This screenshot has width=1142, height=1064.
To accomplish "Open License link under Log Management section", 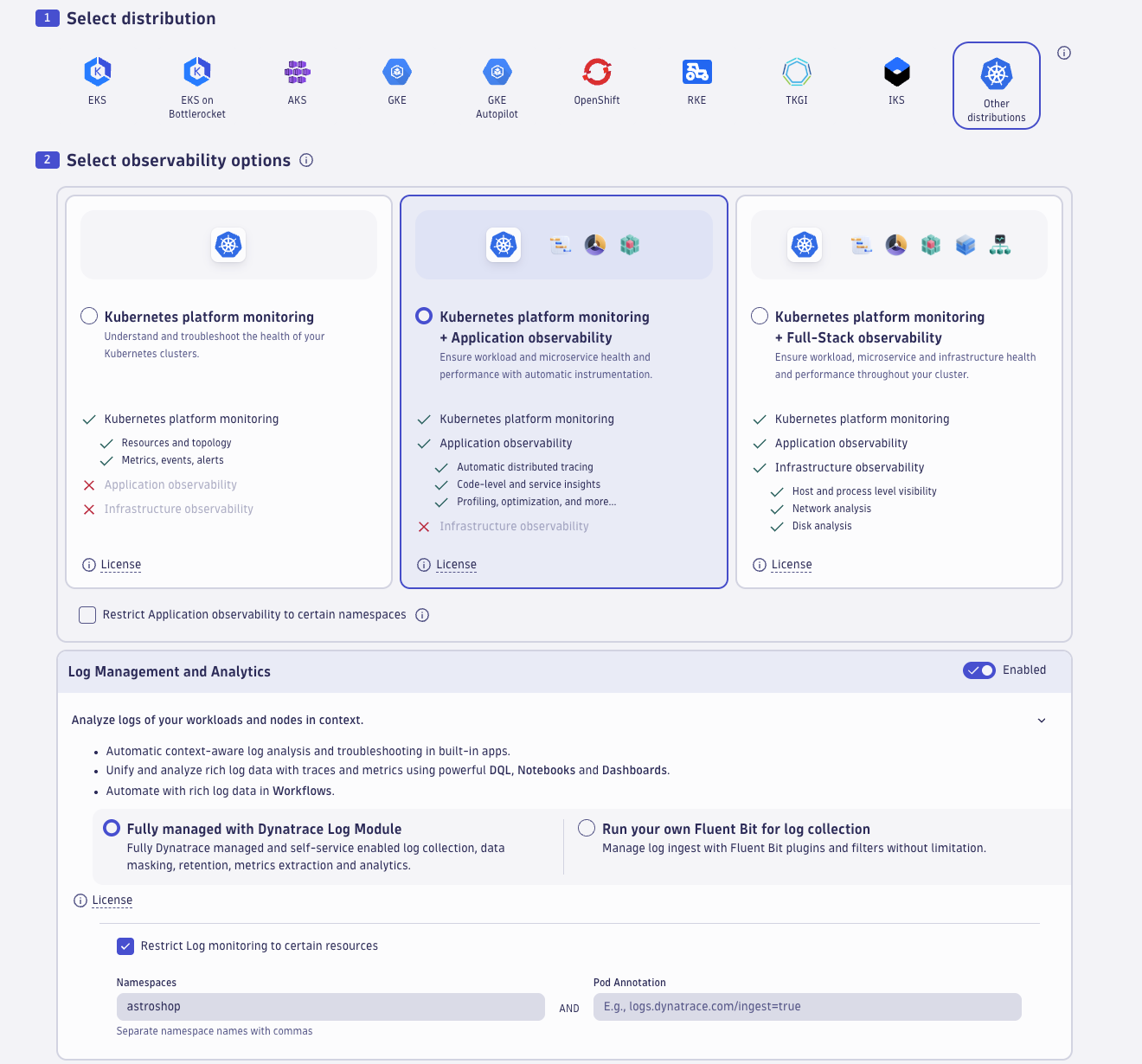I will pos(112,901).
